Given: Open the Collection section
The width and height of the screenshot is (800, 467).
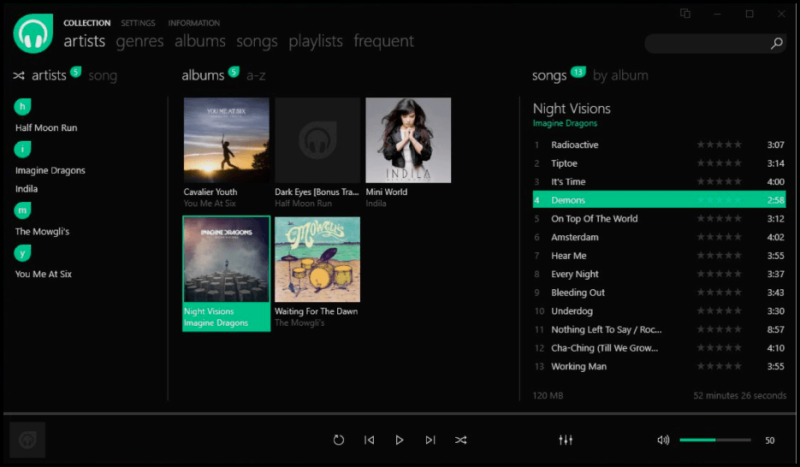Looking at the screenshot, I should point(87,23).
